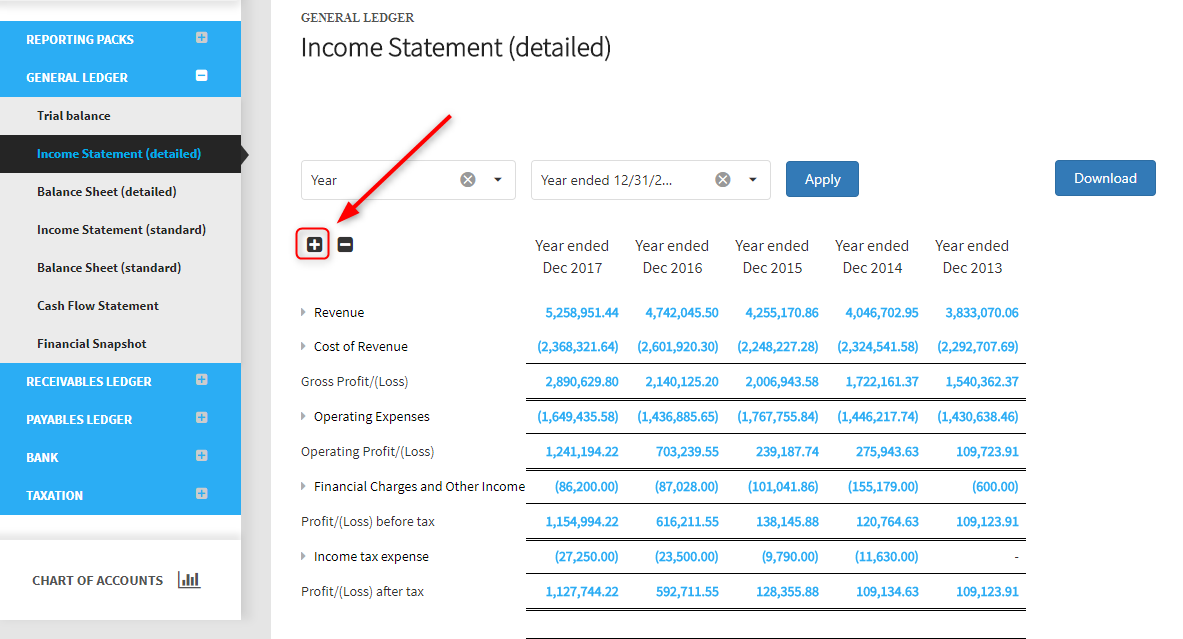The image size is (1183, 639).
Task: Click Cost of Revenue value (2,368,321.64)
Action: coord(578,346)
